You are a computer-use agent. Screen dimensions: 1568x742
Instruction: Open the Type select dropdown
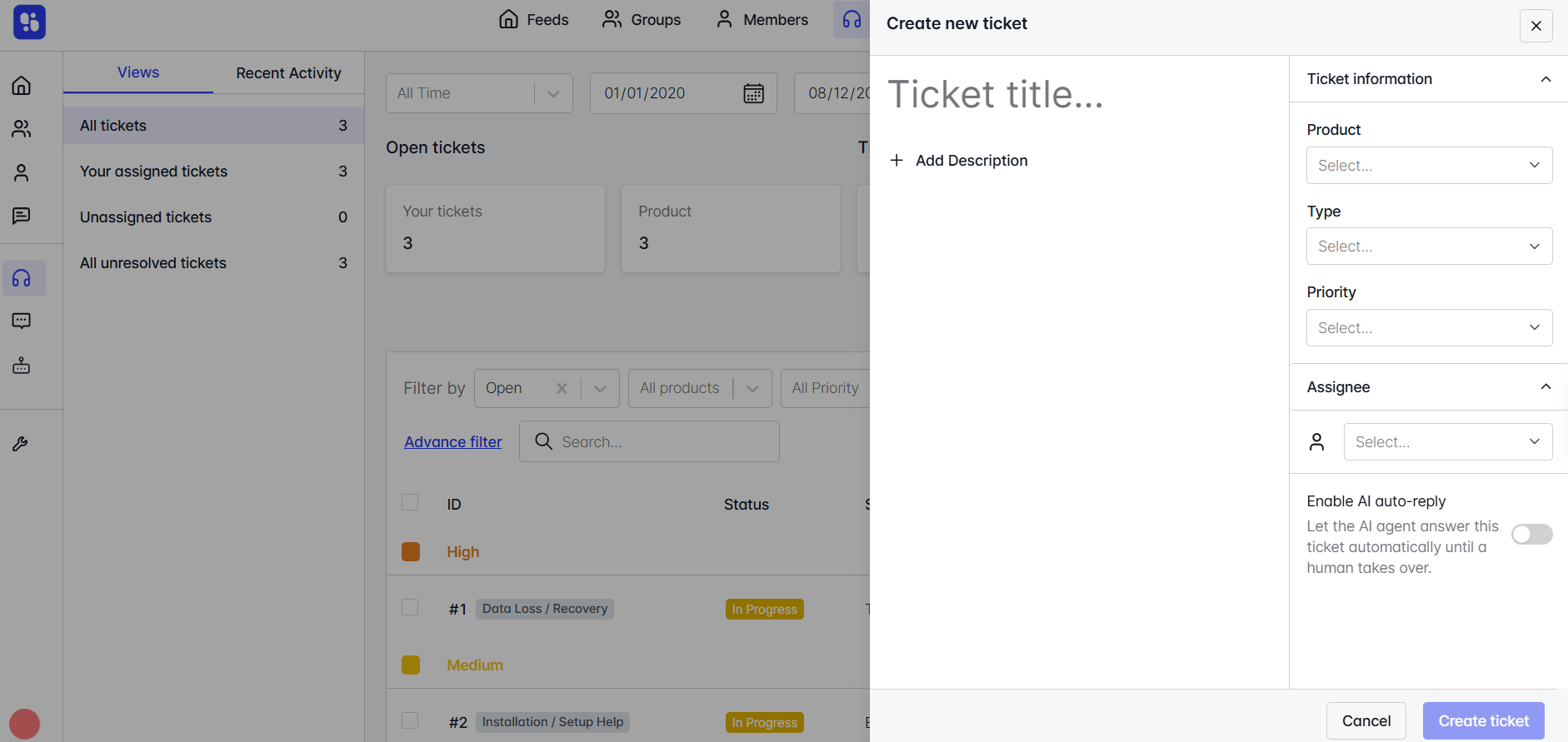click(1429, 247)
